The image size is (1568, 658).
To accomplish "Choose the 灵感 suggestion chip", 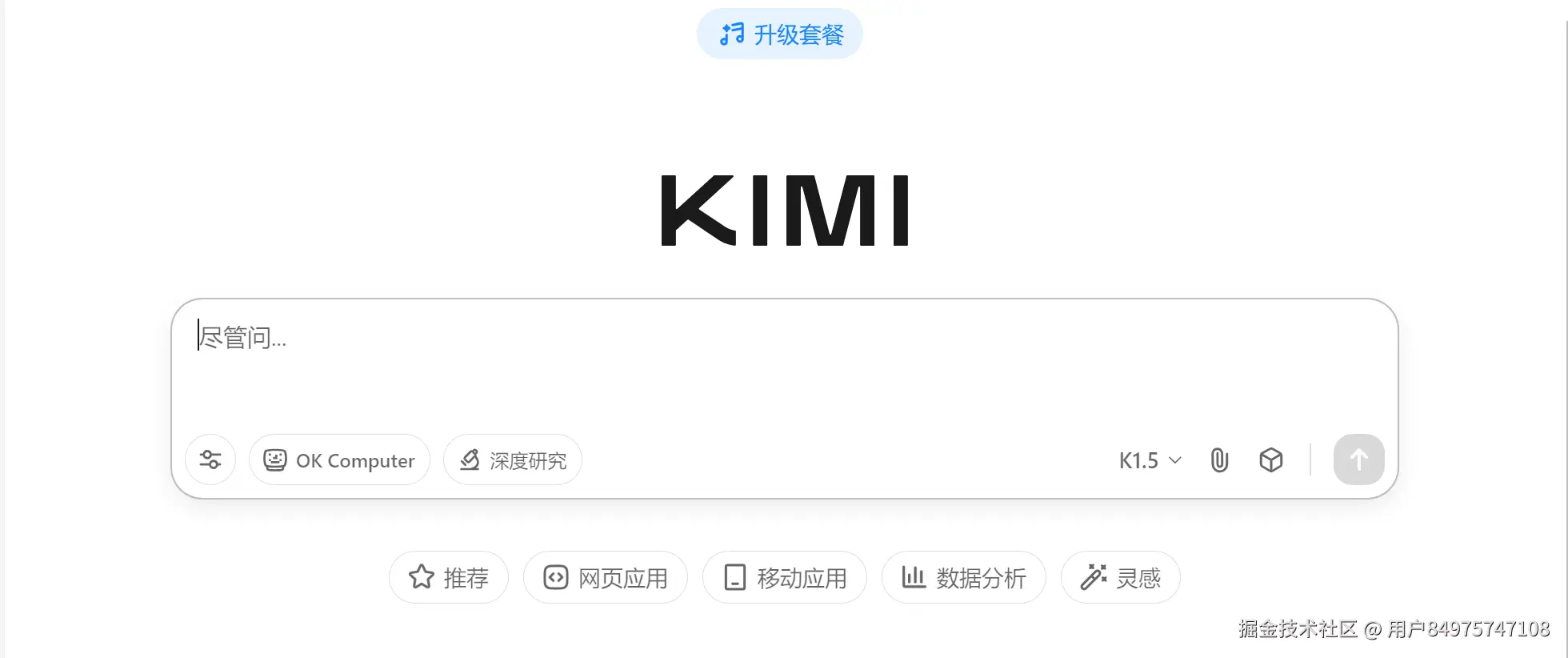I will [1121, 577].
